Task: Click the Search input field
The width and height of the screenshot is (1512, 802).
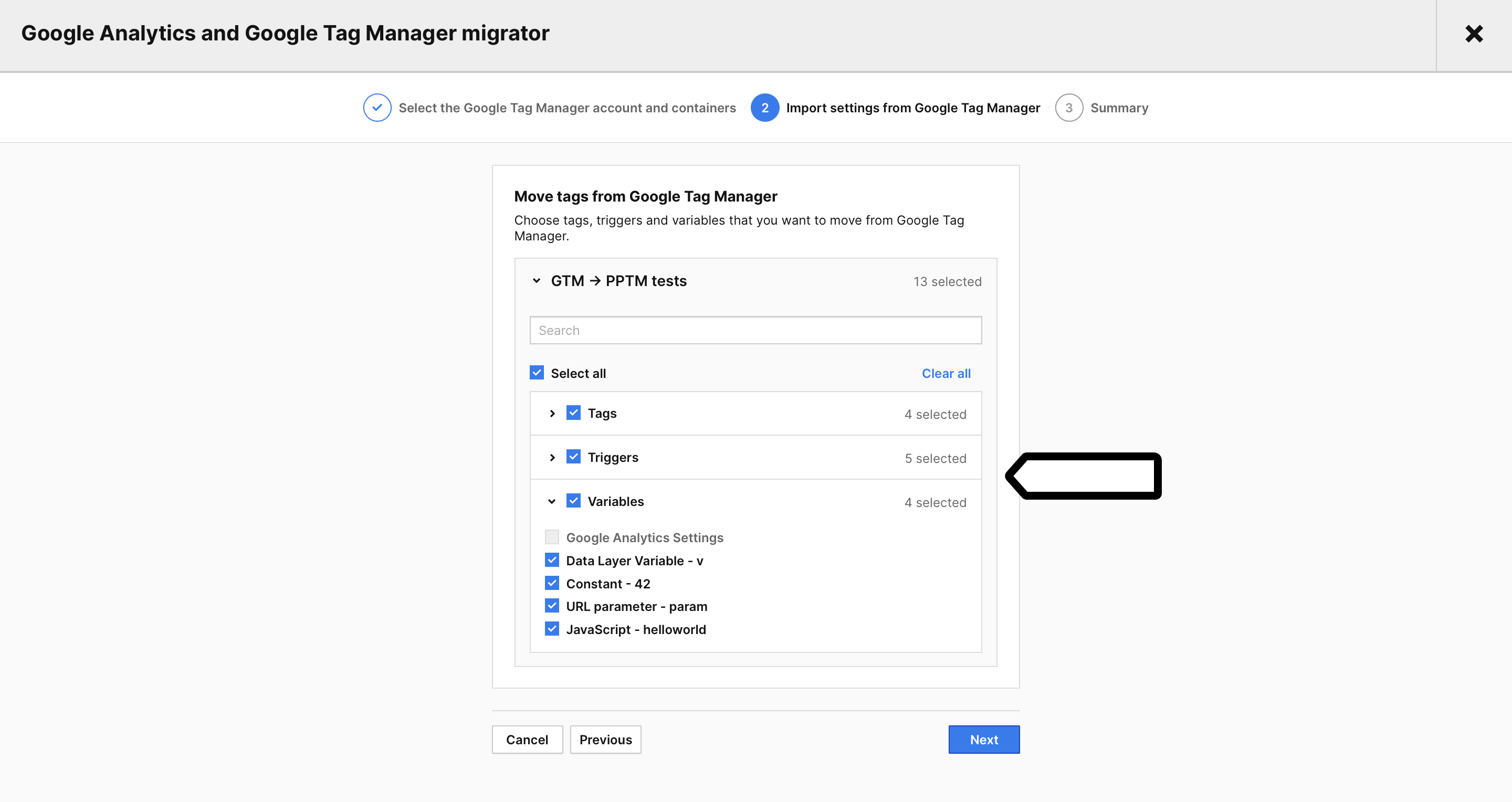Action: point(755,330)
